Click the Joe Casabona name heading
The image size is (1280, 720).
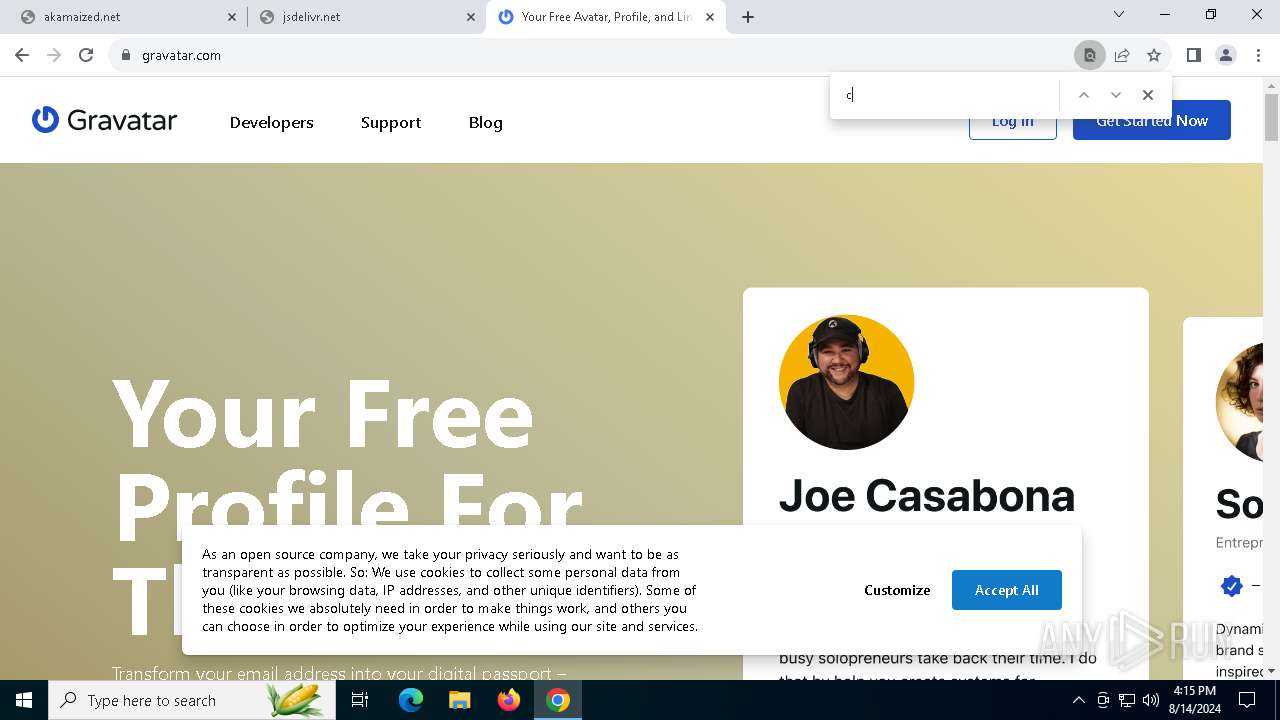tap(927, 496)
